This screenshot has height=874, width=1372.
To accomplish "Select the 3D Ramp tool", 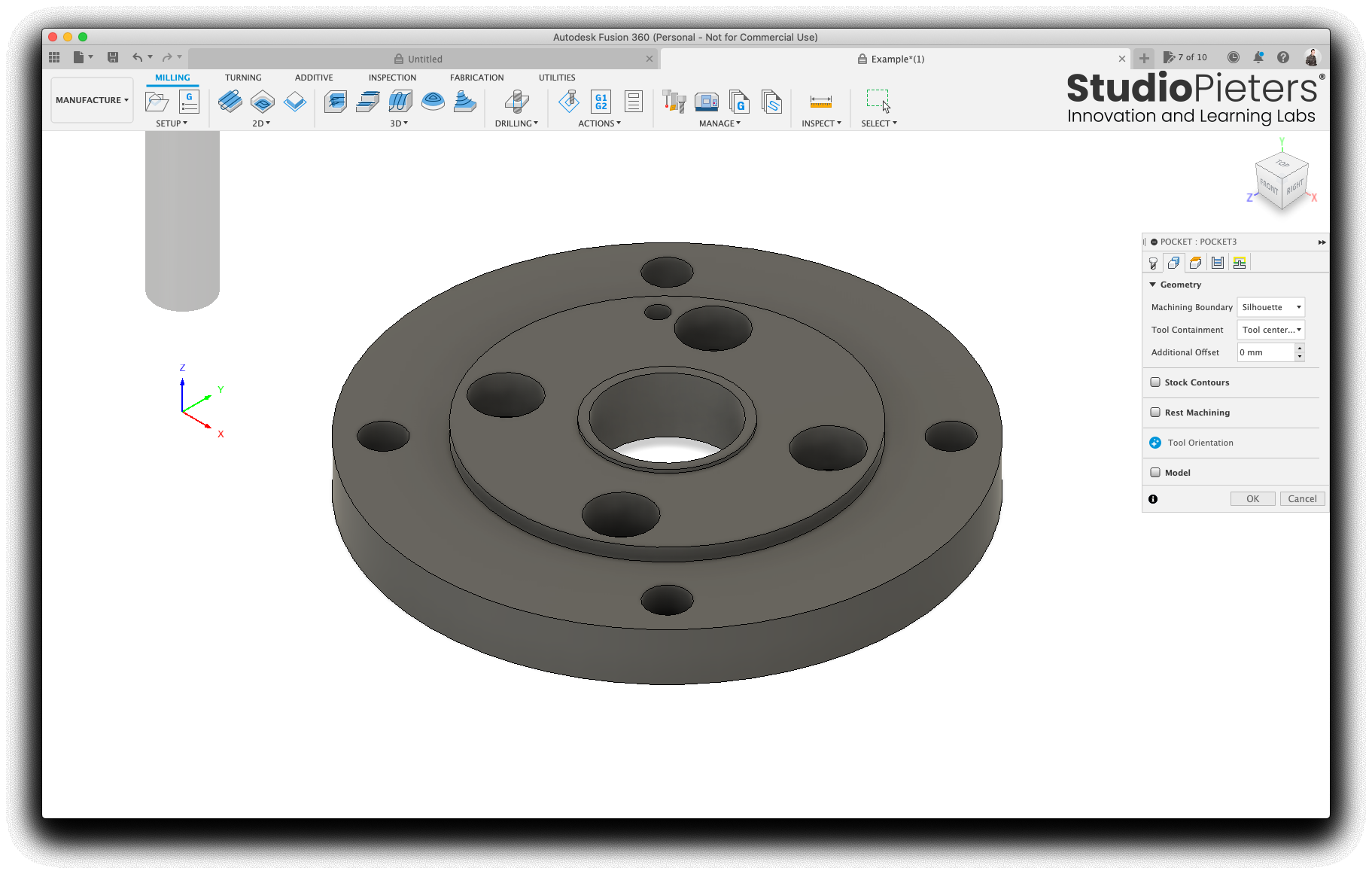I will [x=465, y=101].
